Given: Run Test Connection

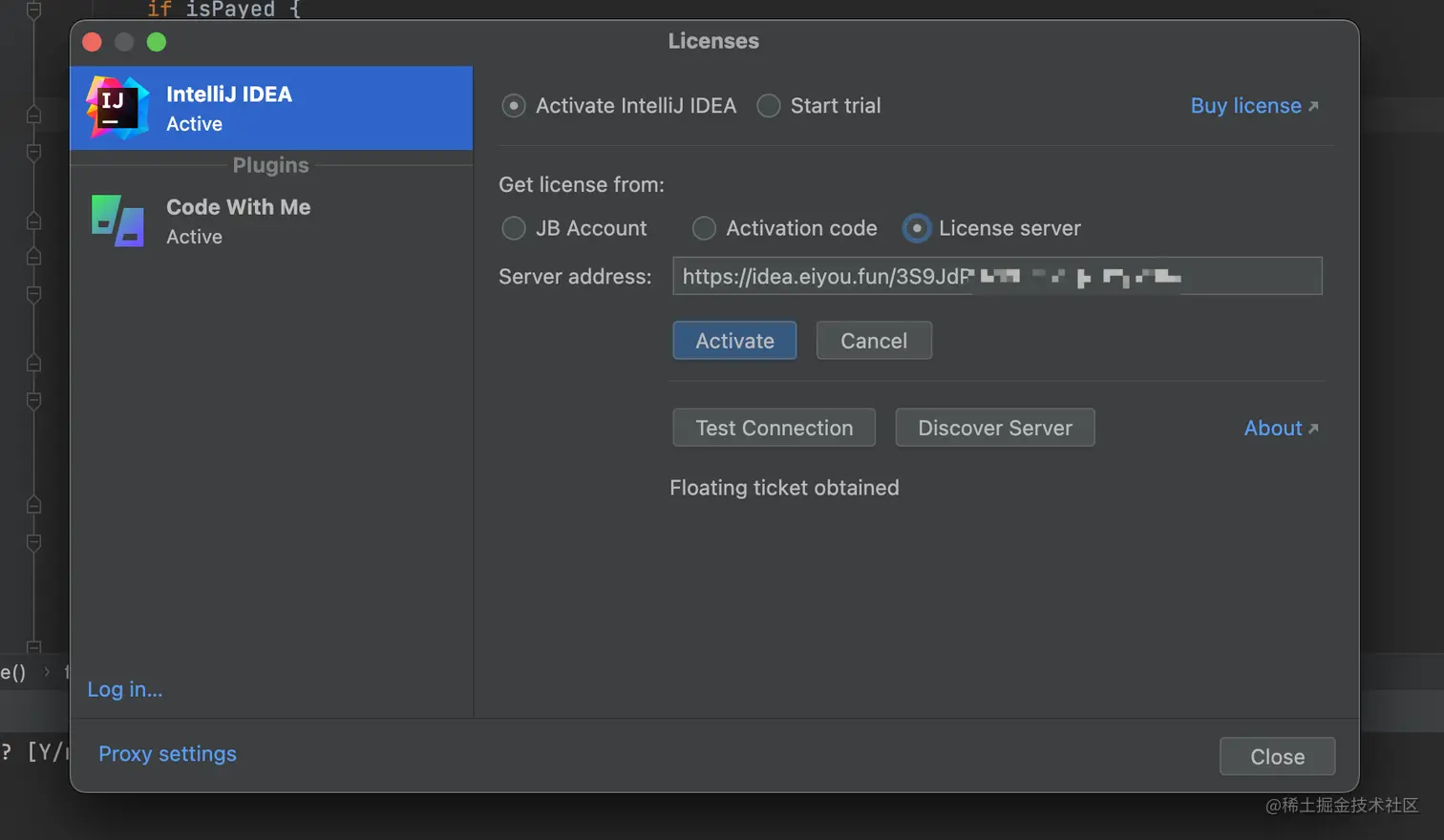Looking at the screenshot, I should coord(774,428).
